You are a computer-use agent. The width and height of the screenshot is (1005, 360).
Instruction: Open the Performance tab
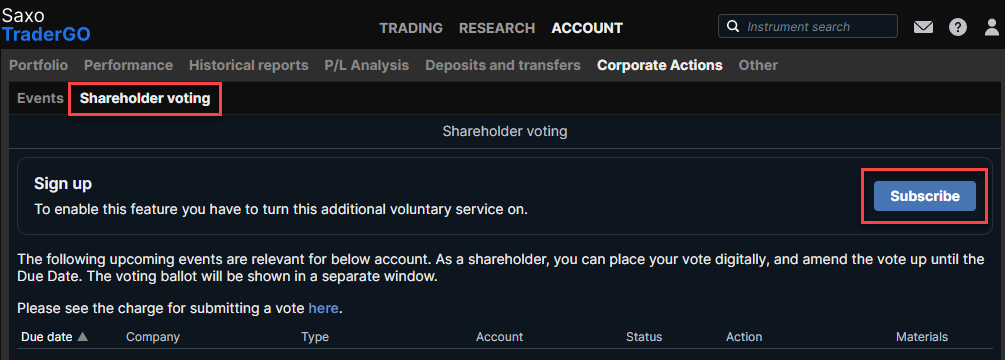tap(128, 65)
